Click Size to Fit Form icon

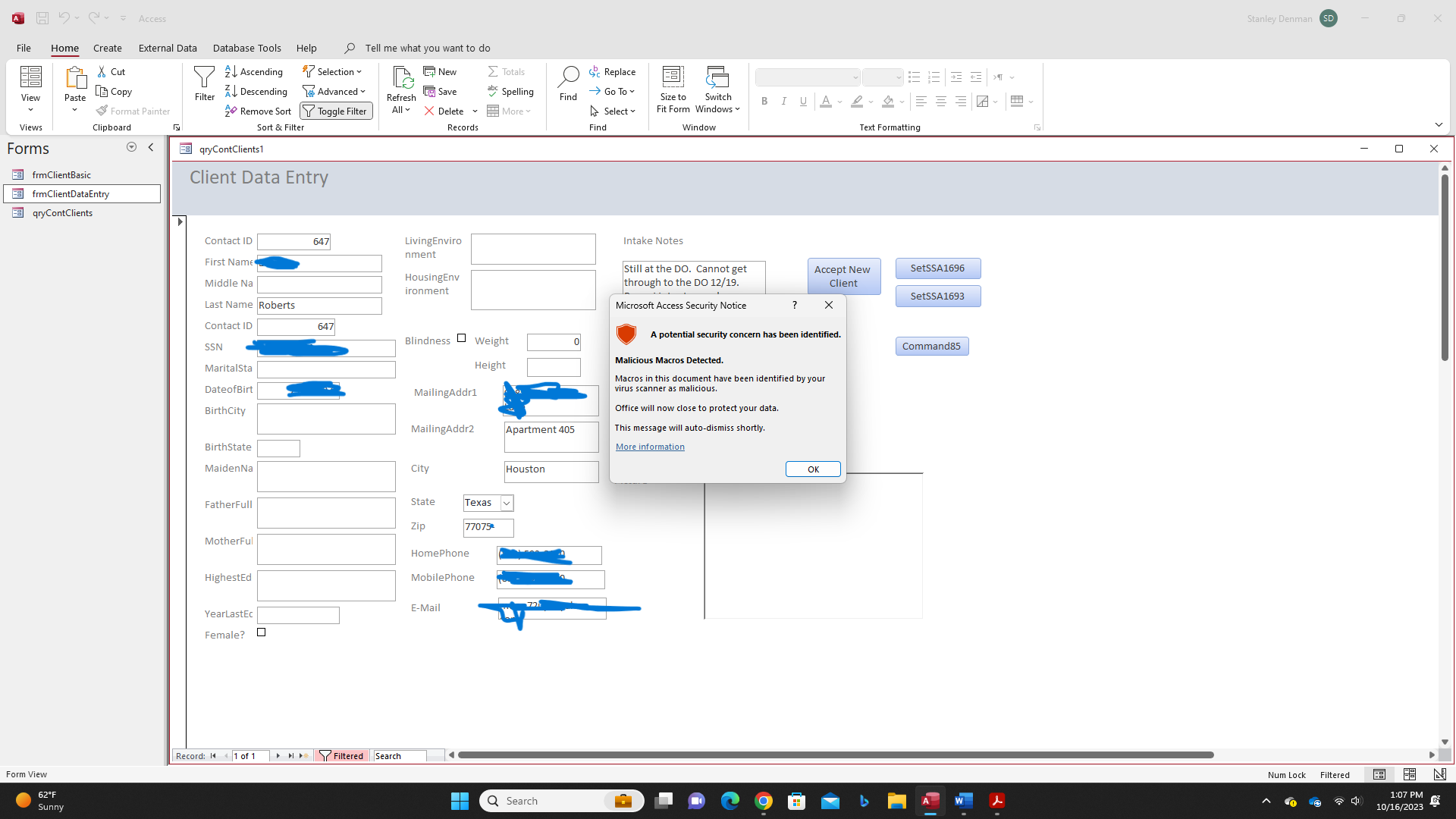click(673, 77)
